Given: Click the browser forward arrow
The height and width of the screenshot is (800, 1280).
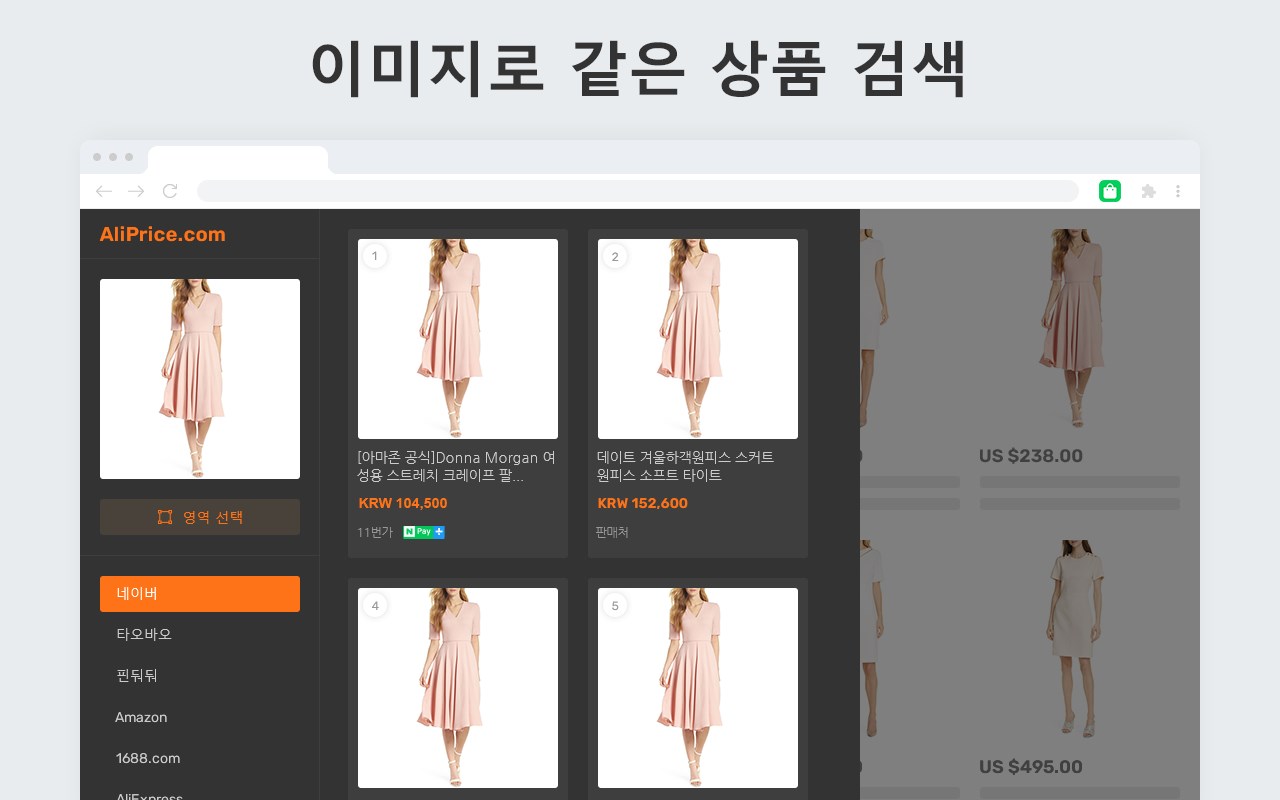Looking at the screenshot, I should pyautogui.click(x=137, y=191).
